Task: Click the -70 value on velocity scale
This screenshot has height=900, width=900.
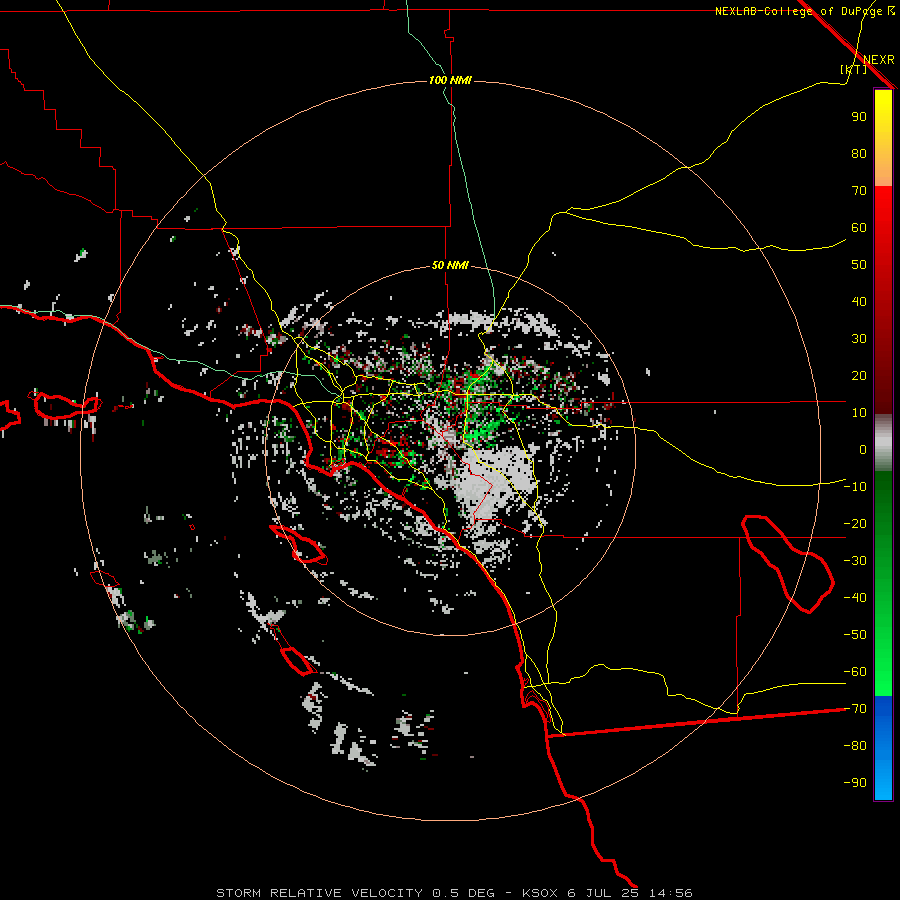Action: click(855, 709)
